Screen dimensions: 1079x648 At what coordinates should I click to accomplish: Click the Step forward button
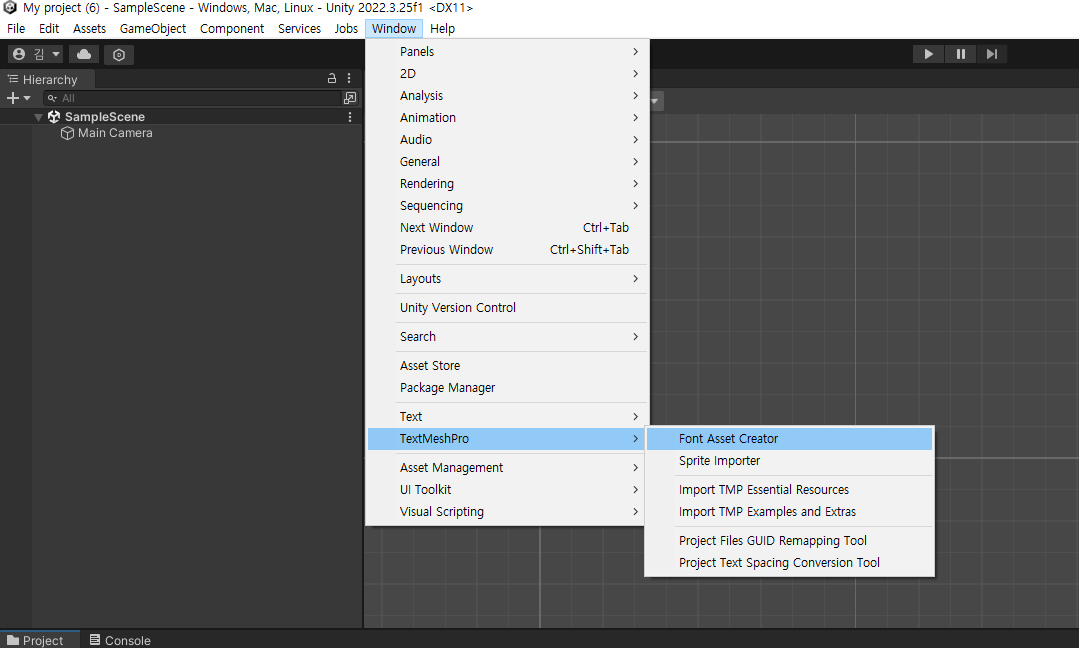992,54
